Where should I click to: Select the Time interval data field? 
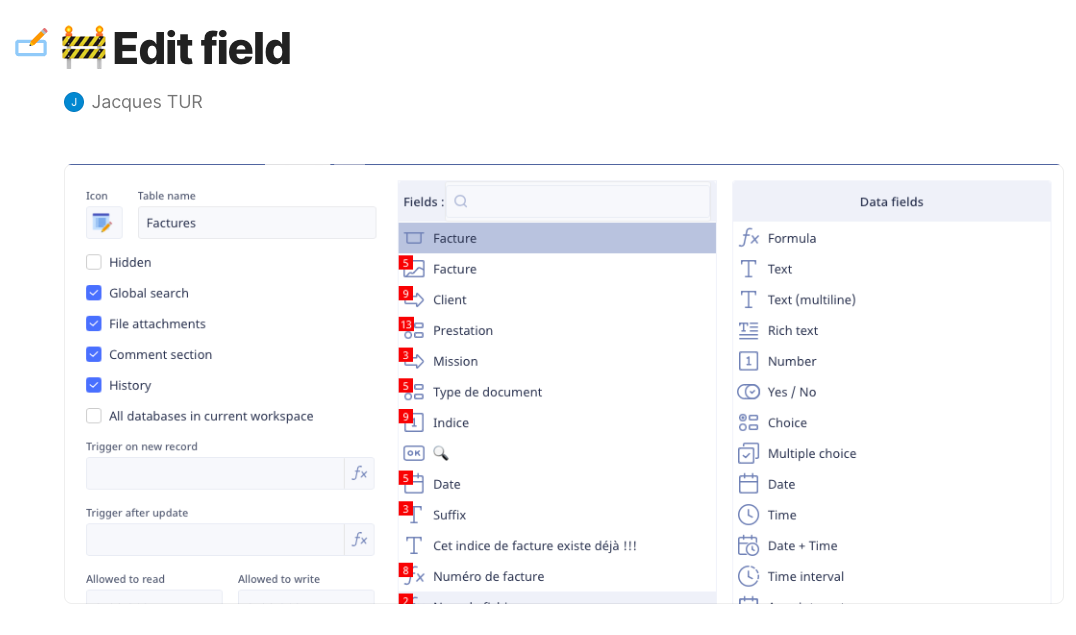tap(805, 576)
